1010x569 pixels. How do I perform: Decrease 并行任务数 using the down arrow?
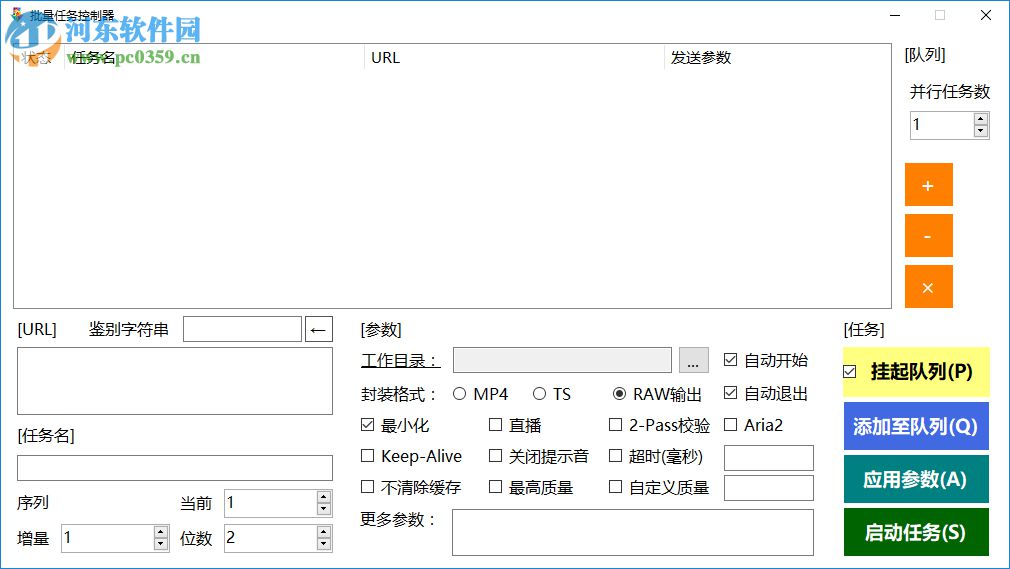980,131
